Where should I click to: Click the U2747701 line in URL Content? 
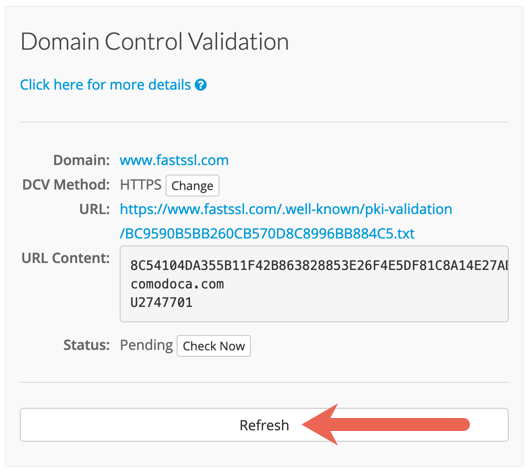click(161, 302)
